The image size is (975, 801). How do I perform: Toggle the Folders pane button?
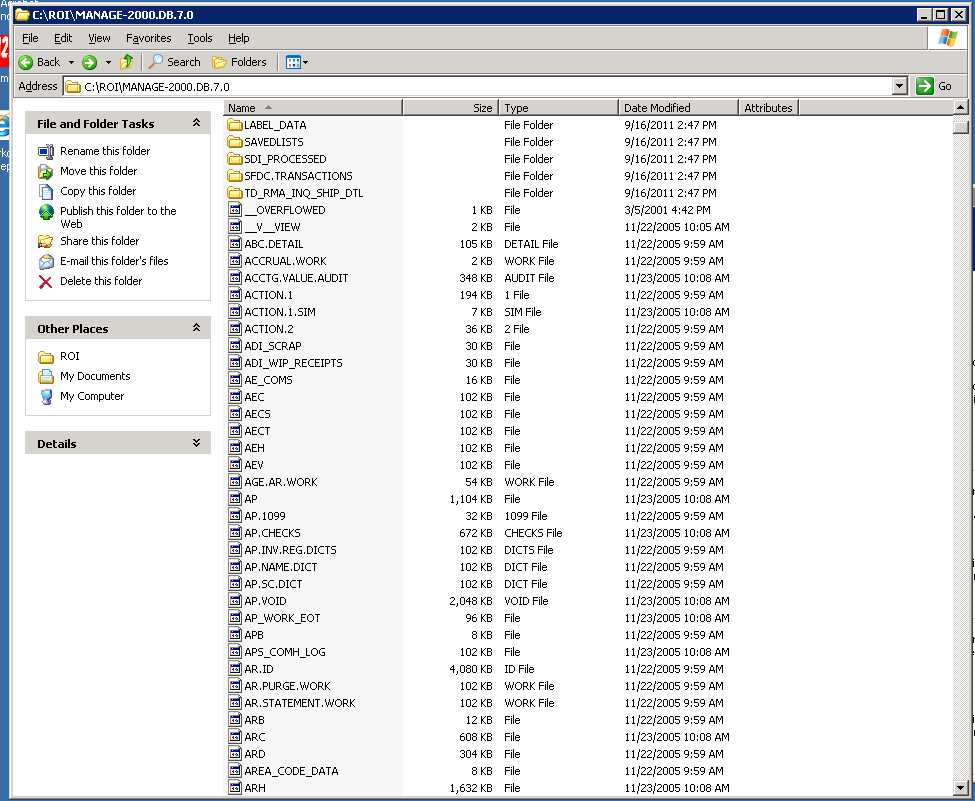239,62
